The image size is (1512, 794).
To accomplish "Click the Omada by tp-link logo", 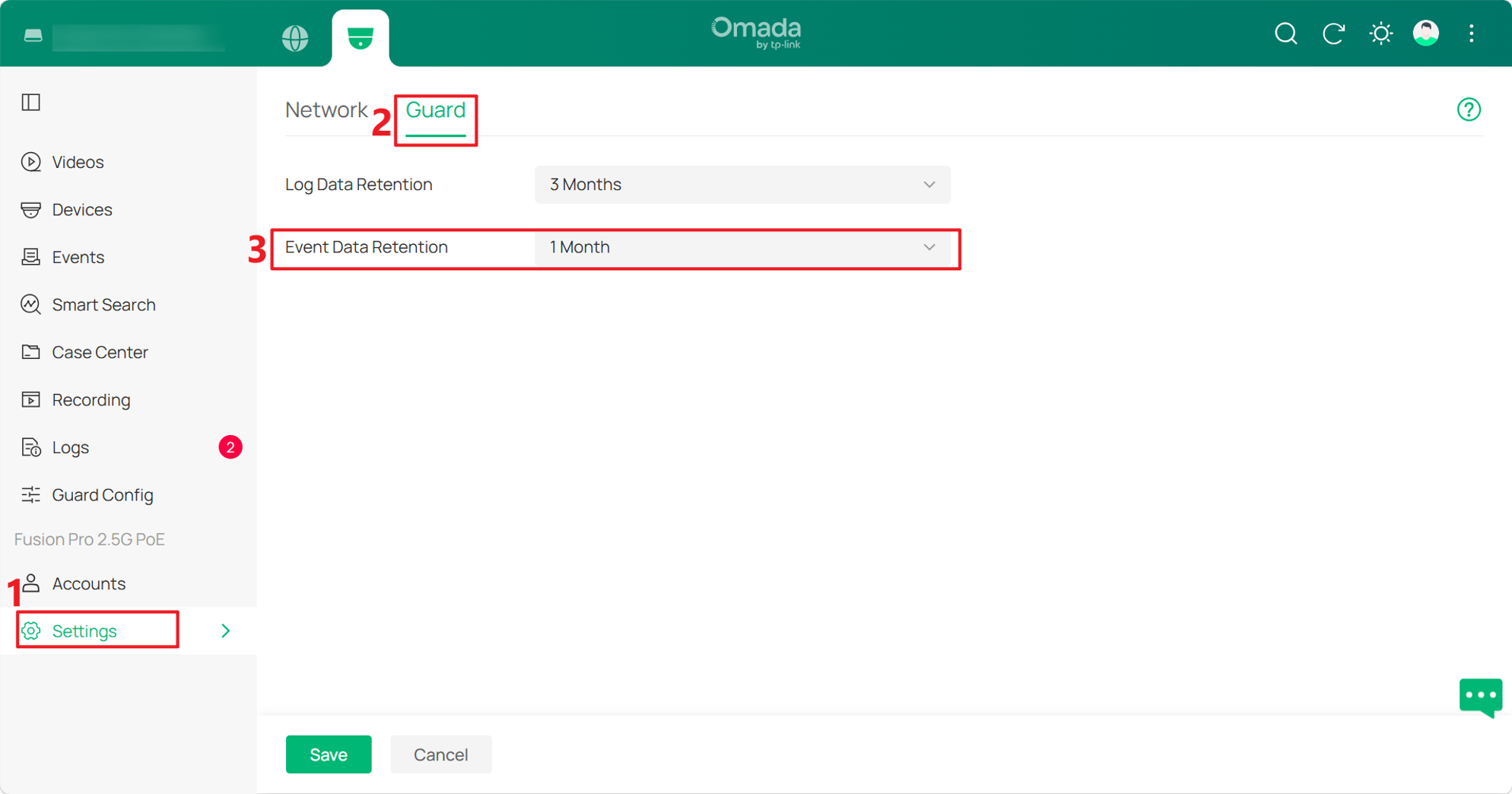I will 757,33.
